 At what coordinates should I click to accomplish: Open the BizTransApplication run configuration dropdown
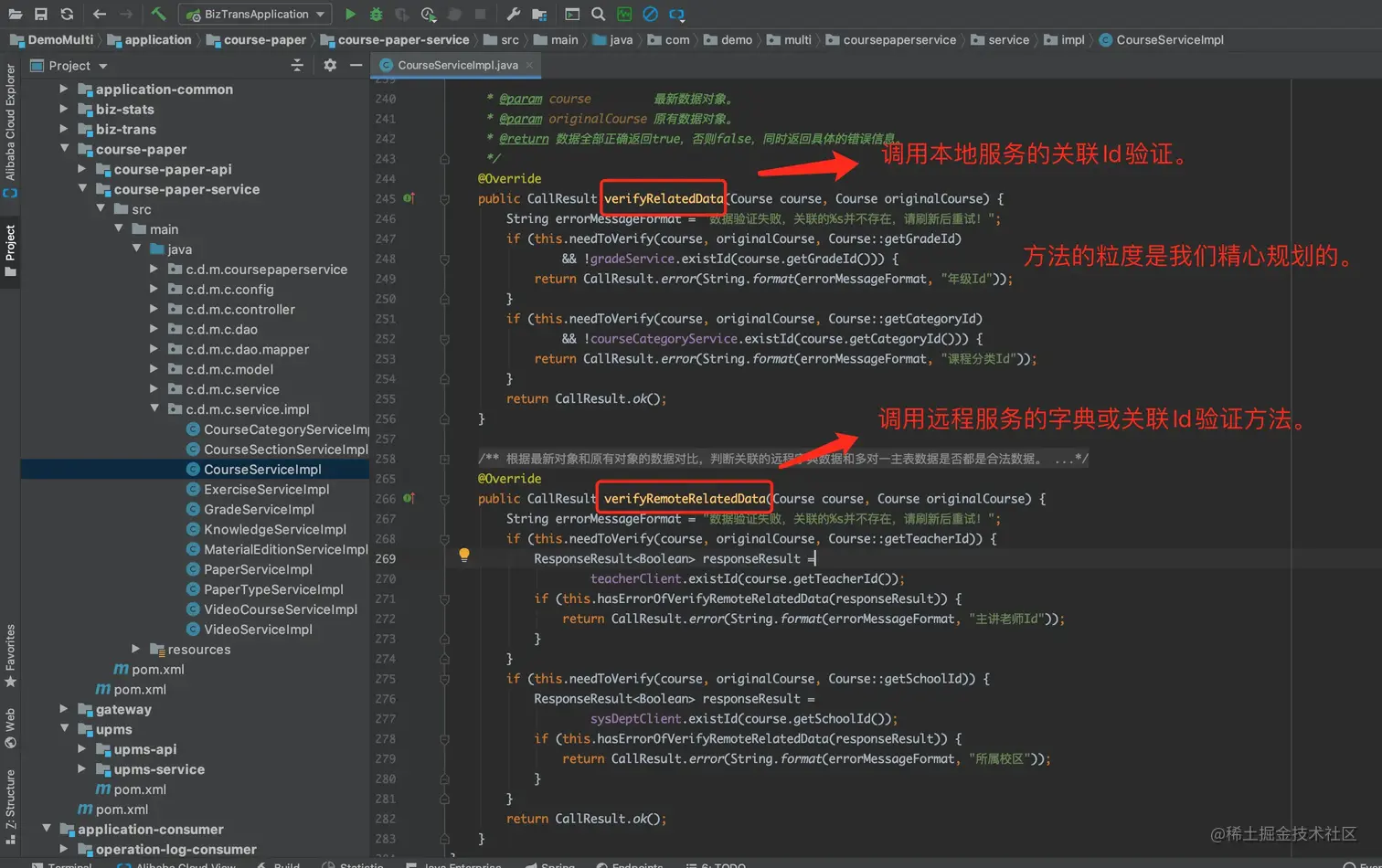(x=255, y=14)
